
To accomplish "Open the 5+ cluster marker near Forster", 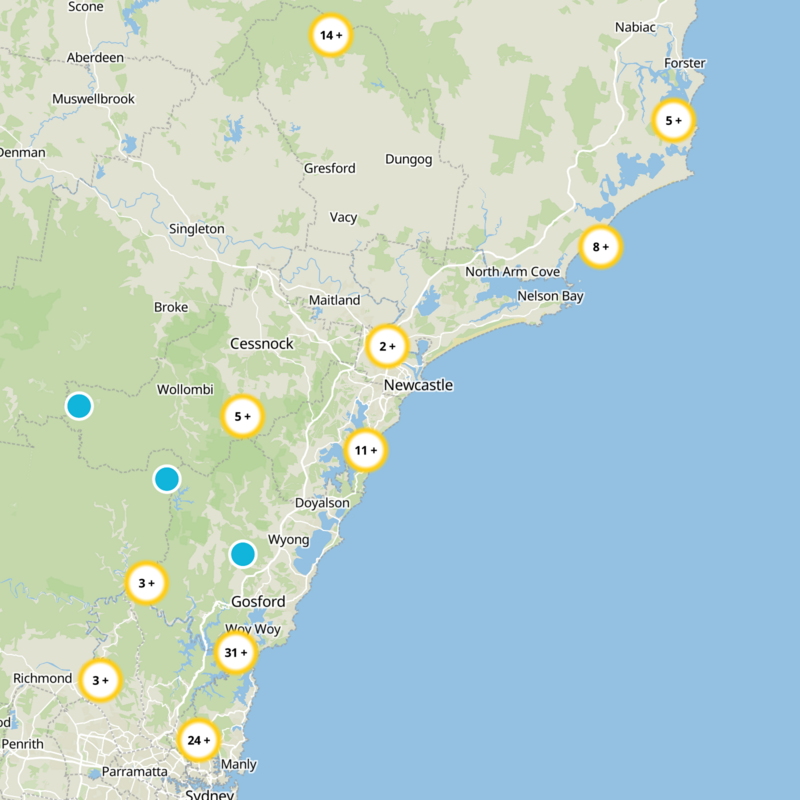I will click(x=673, y=121).
